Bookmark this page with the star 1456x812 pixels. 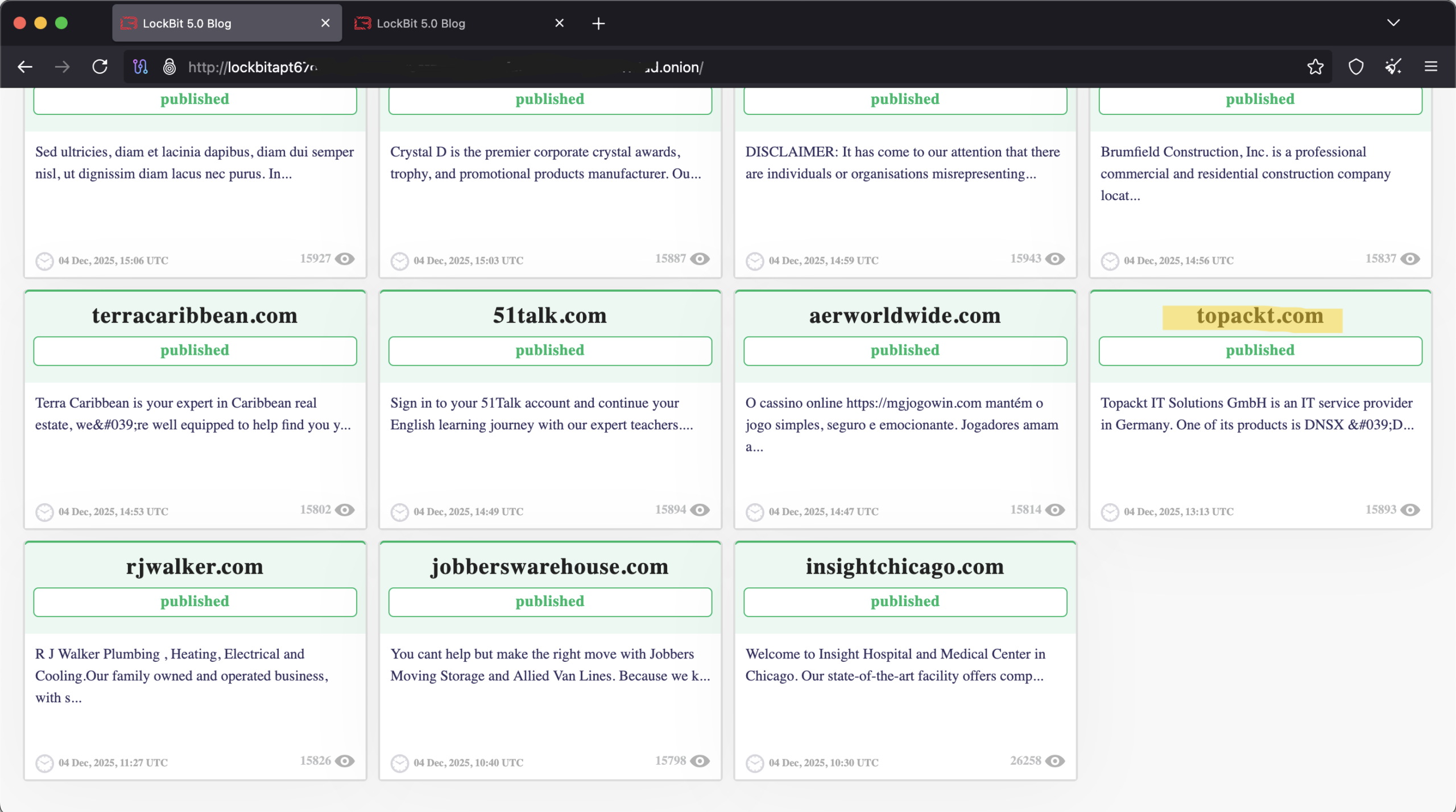tap(1315, 67)
